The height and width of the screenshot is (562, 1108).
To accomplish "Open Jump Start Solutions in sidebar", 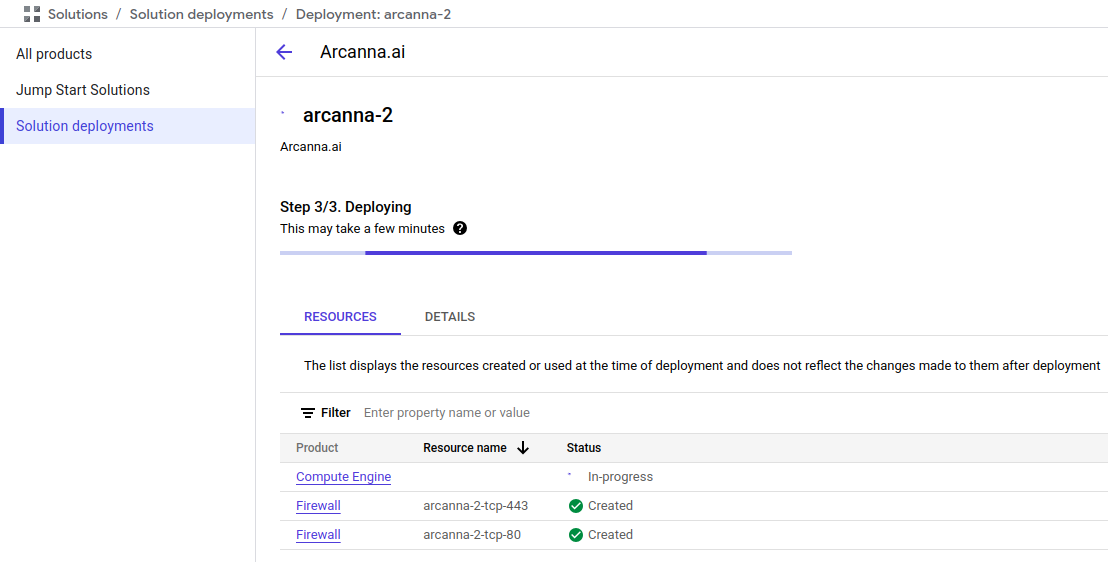I will pyautogui.click(x=83, y=90).
